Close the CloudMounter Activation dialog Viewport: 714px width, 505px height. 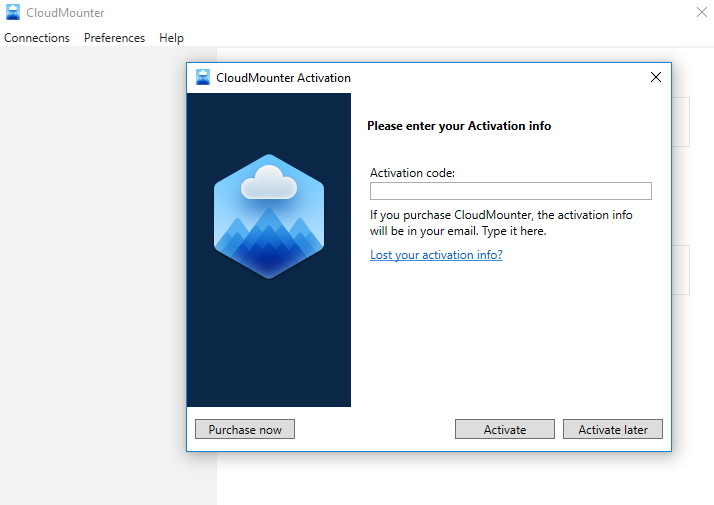[x=656, y=77]
